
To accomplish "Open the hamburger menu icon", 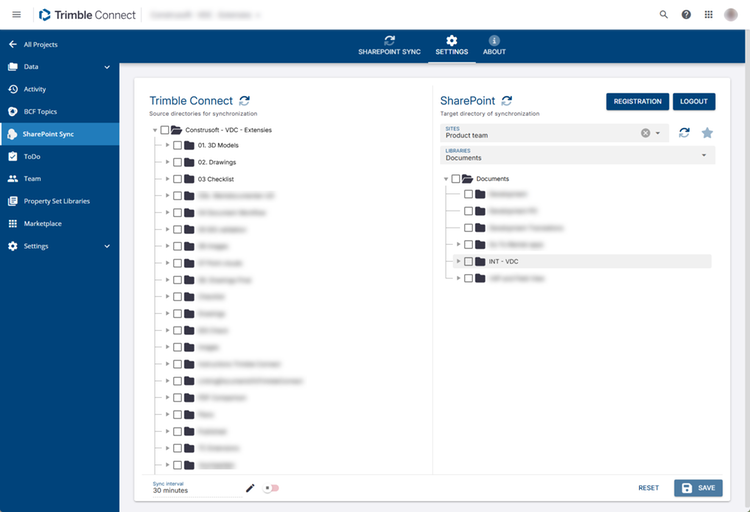I will tap(16, 14).
